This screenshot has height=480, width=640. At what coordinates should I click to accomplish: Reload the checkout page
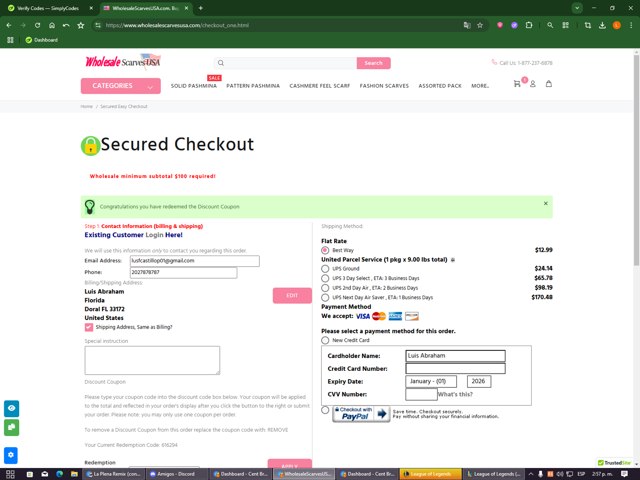click(37, 25)
